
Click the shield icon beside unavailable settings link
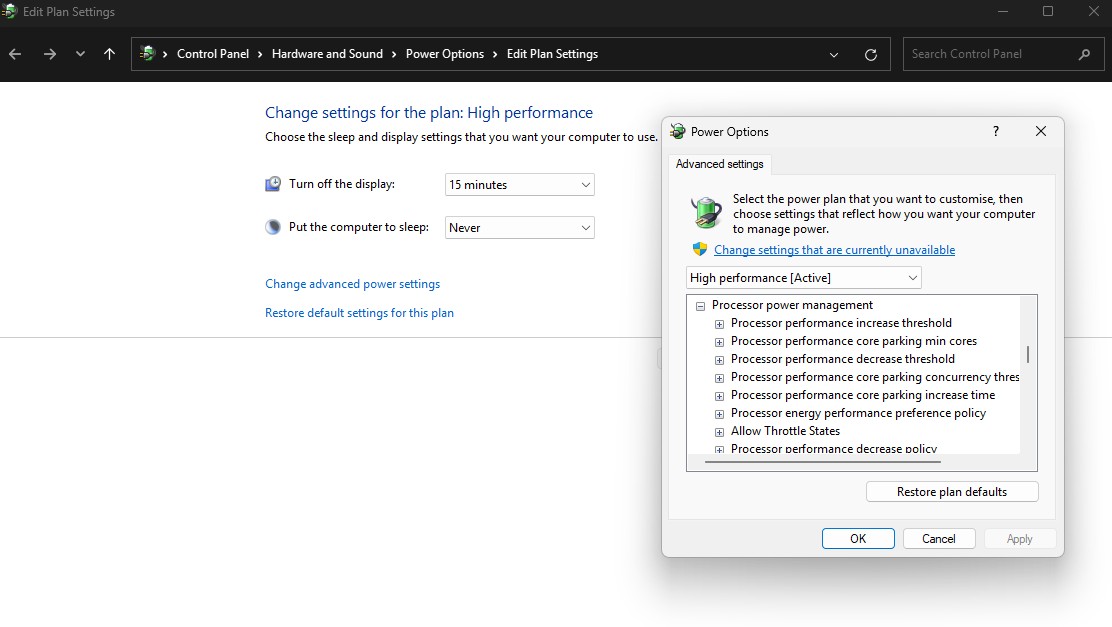tap(700, 250)
